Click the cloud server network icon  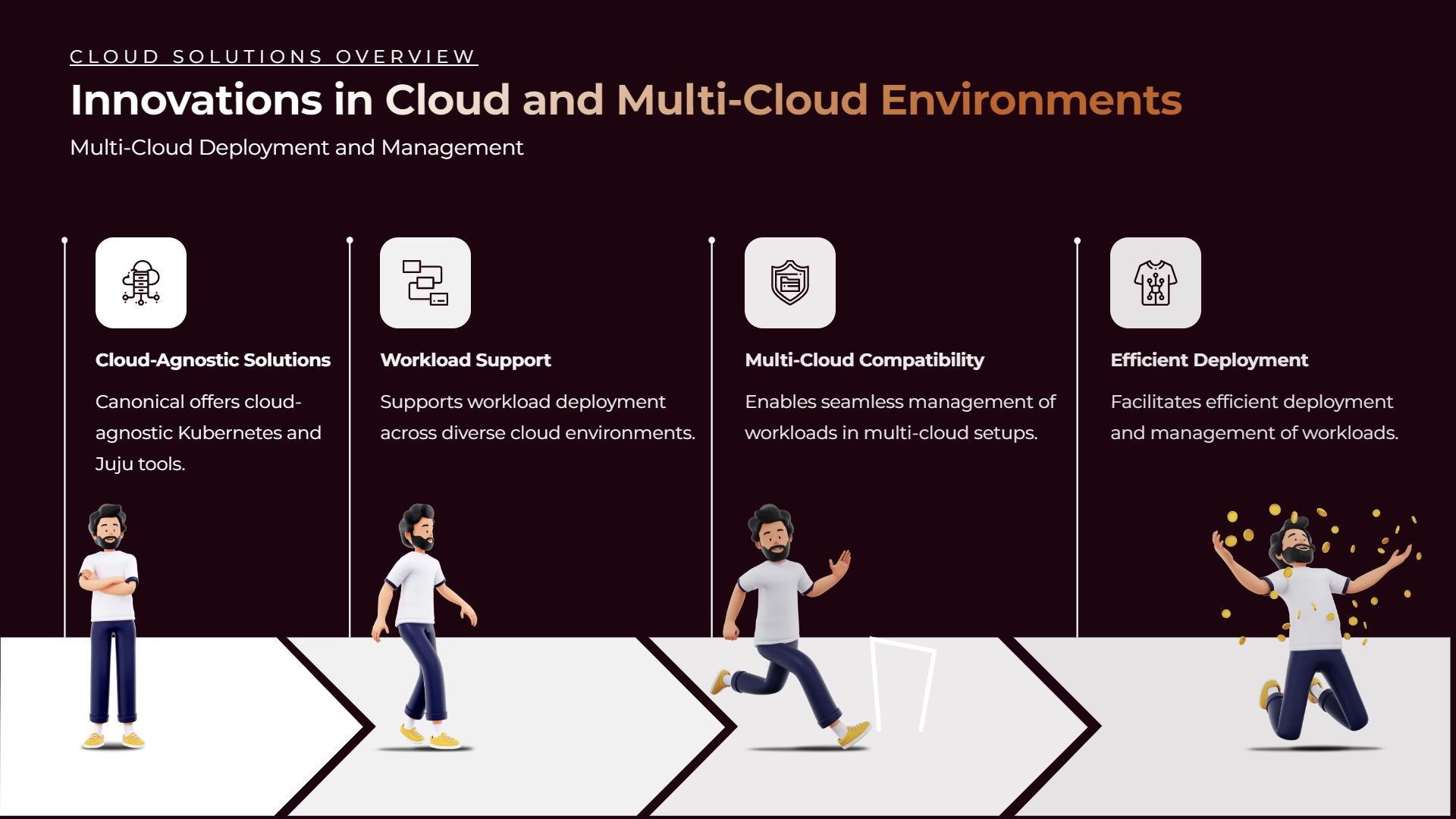(141, 283)
